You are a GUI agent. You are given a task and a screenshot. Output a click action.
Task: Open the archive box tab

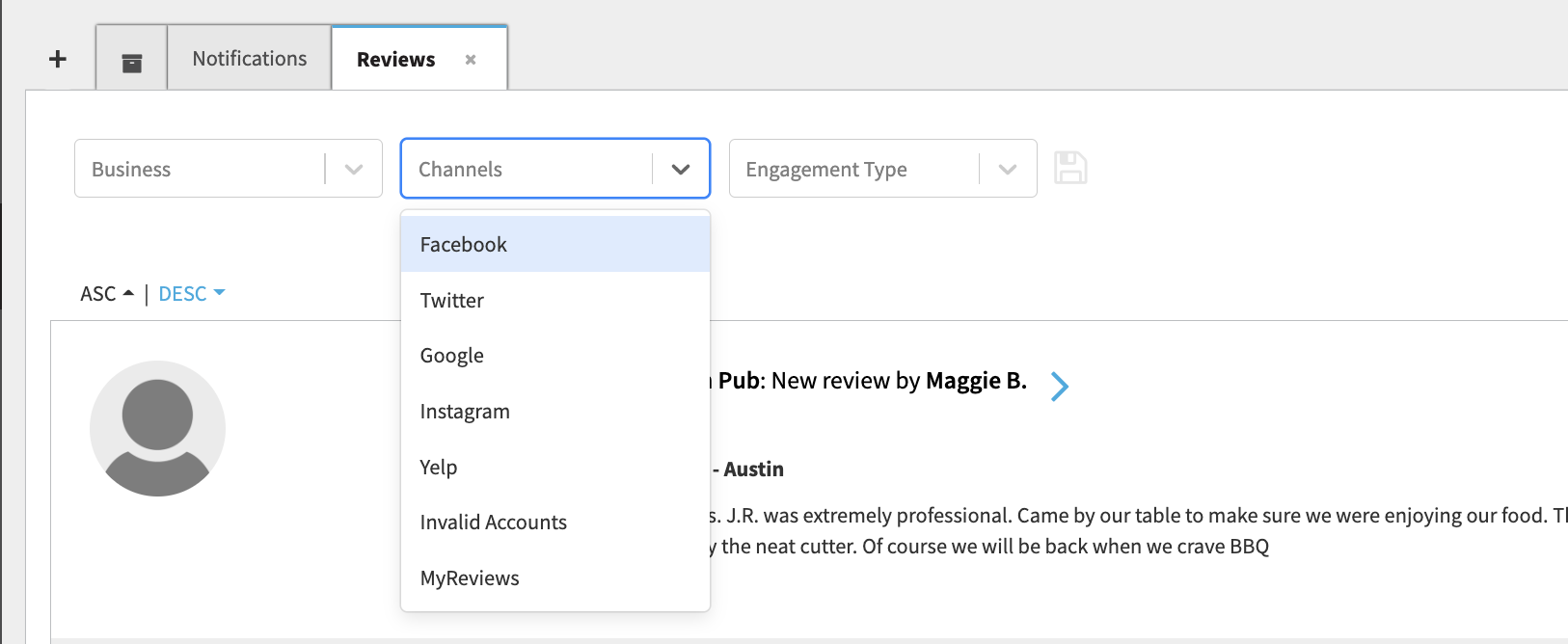coord(132,59)
